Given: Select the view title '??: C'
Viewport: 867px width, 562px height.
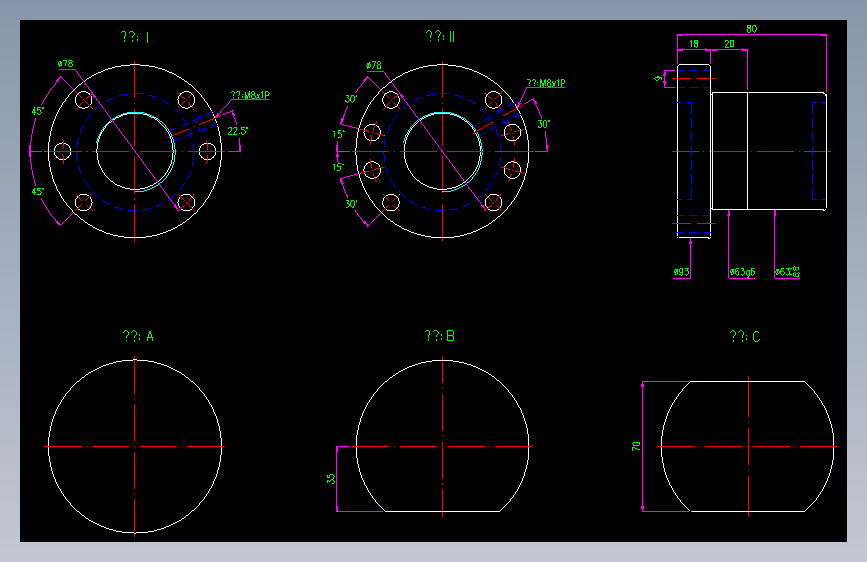Looking at the screenshot, I should (x=745, y=336).
